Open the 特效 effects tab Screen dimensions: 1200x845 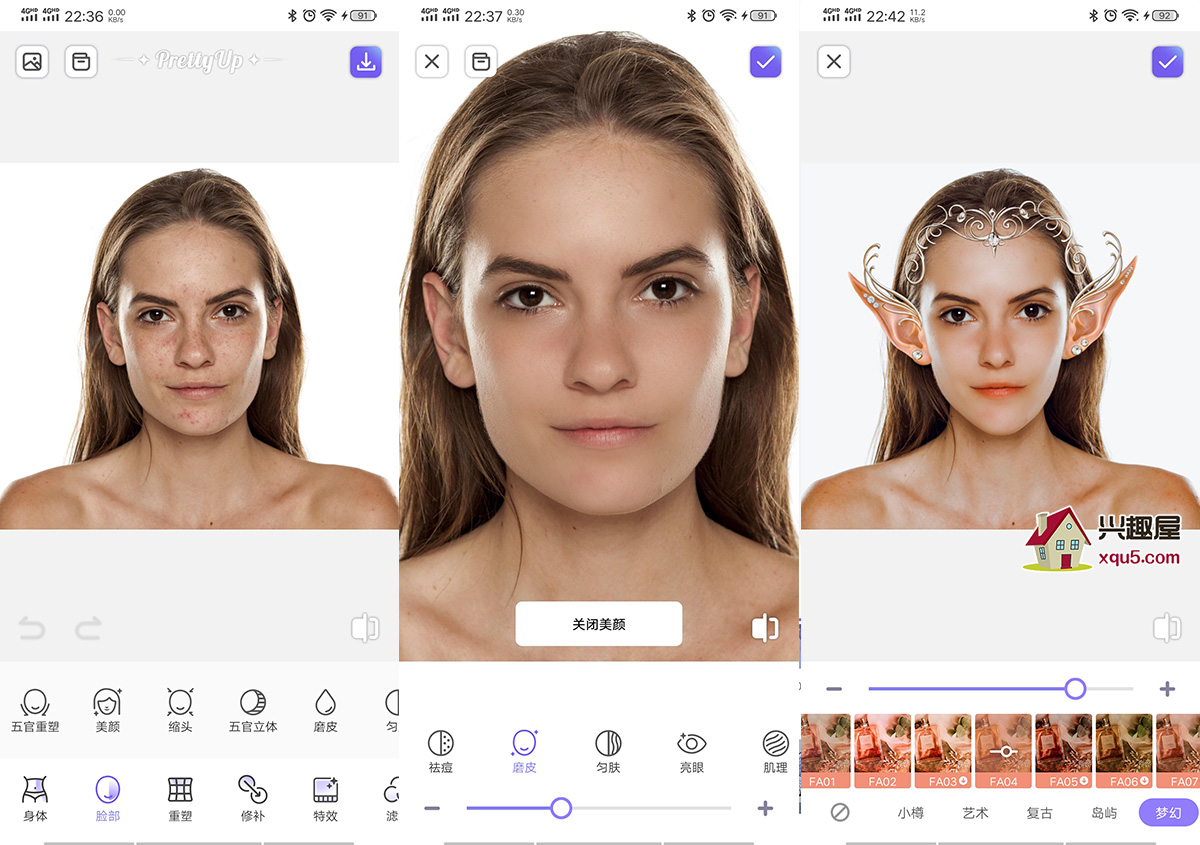pos(325,799)
